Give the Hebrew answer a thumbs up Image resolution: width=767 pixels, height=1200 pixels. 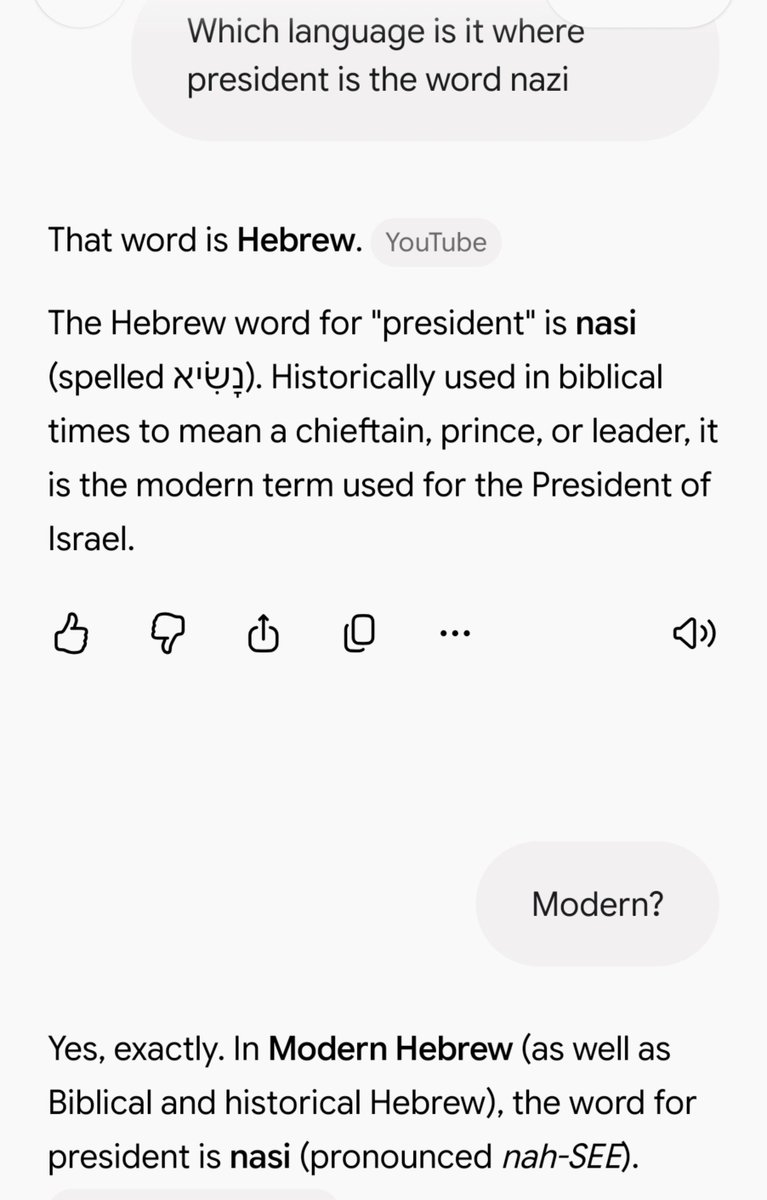(71, 632)
